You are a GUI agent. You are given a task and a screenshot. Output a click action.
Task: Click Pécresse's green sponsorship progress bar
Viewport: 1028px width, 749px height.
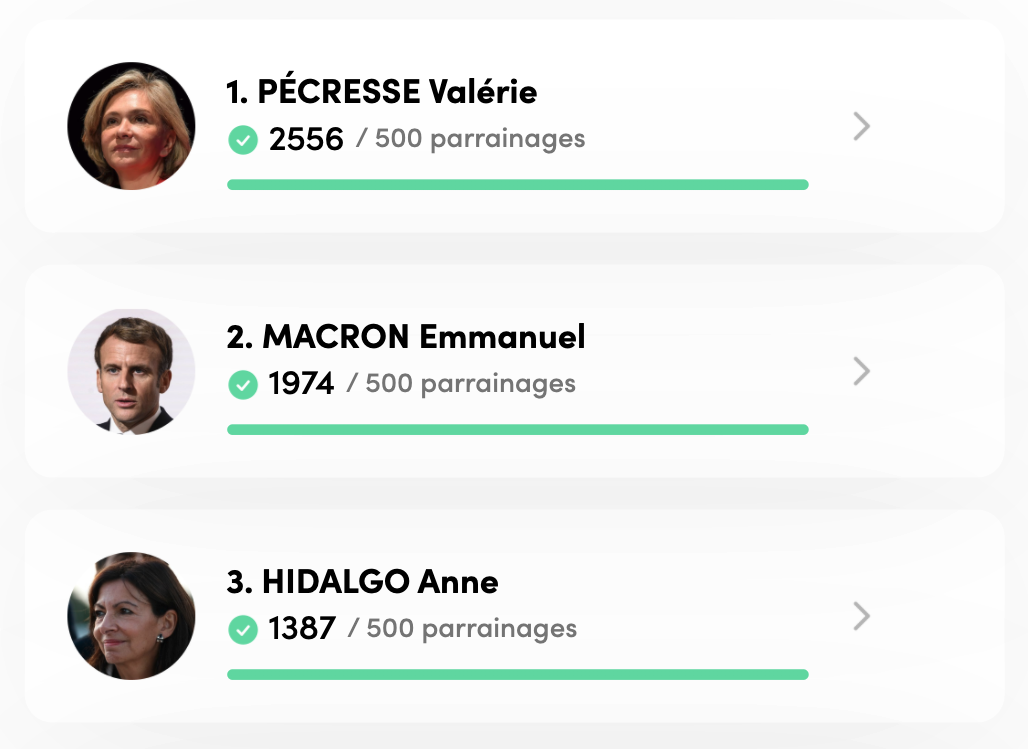click(x=517, y=184)
